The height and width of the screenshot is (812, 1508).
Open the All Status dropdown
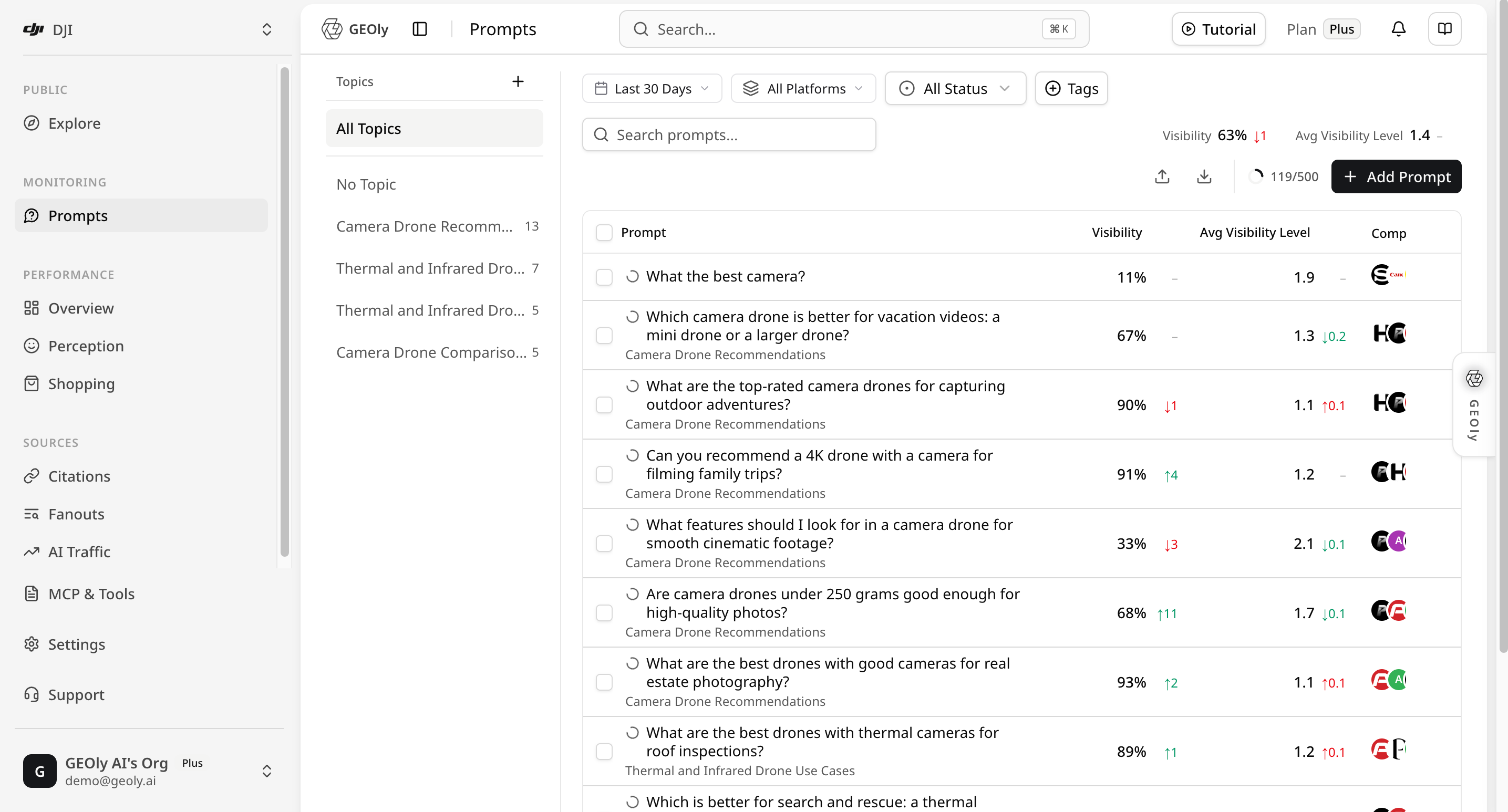955,88
